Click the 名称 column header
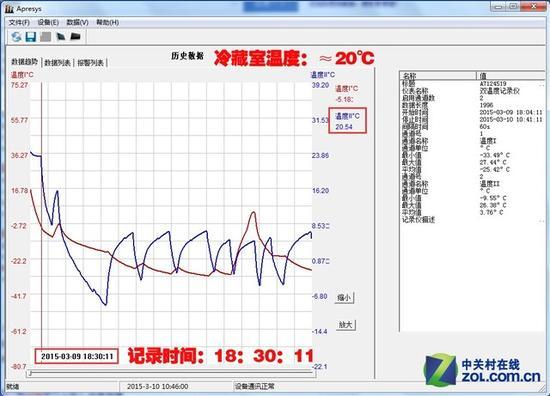 click(438, 75)
